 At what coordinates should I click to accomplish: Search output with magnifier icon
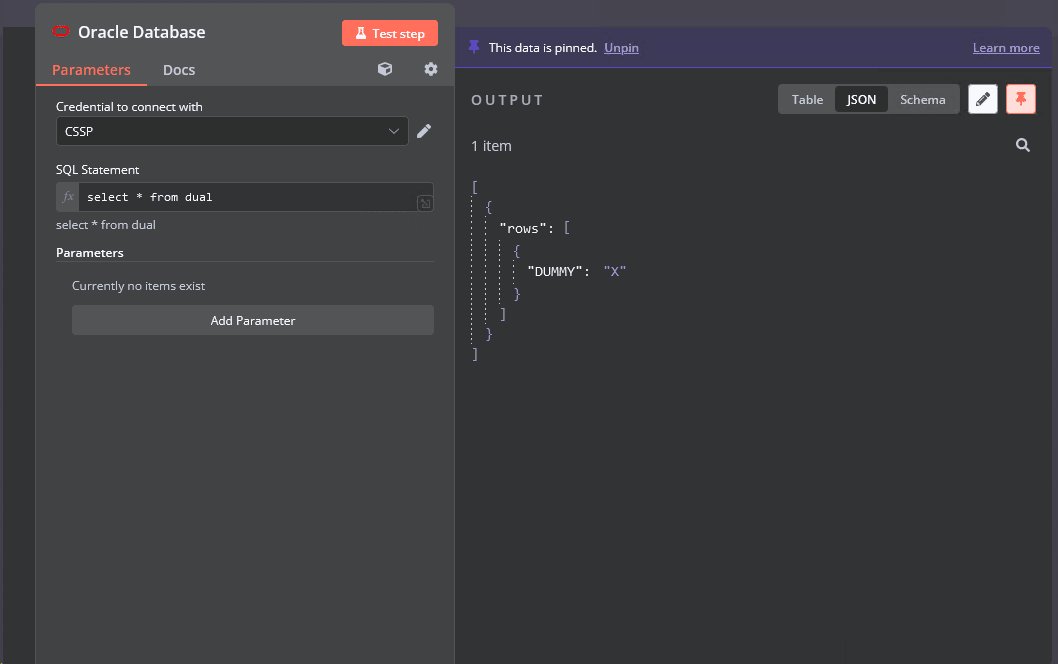[1023, 145]
